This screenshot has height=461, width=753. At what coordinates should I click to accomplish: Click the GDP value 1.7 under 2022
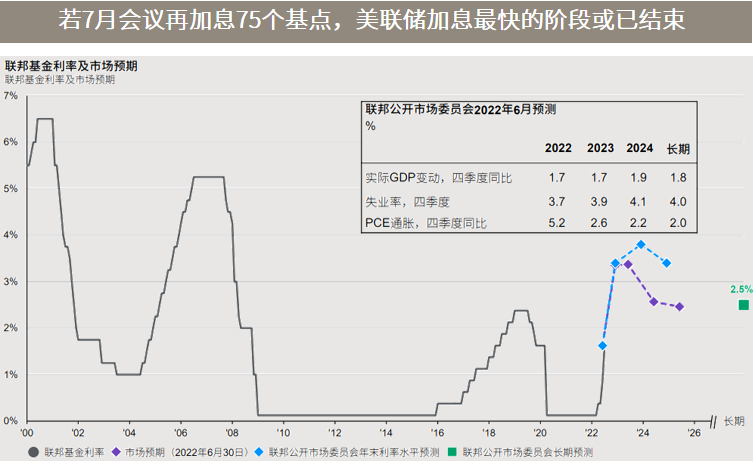[x=557, y=178]
